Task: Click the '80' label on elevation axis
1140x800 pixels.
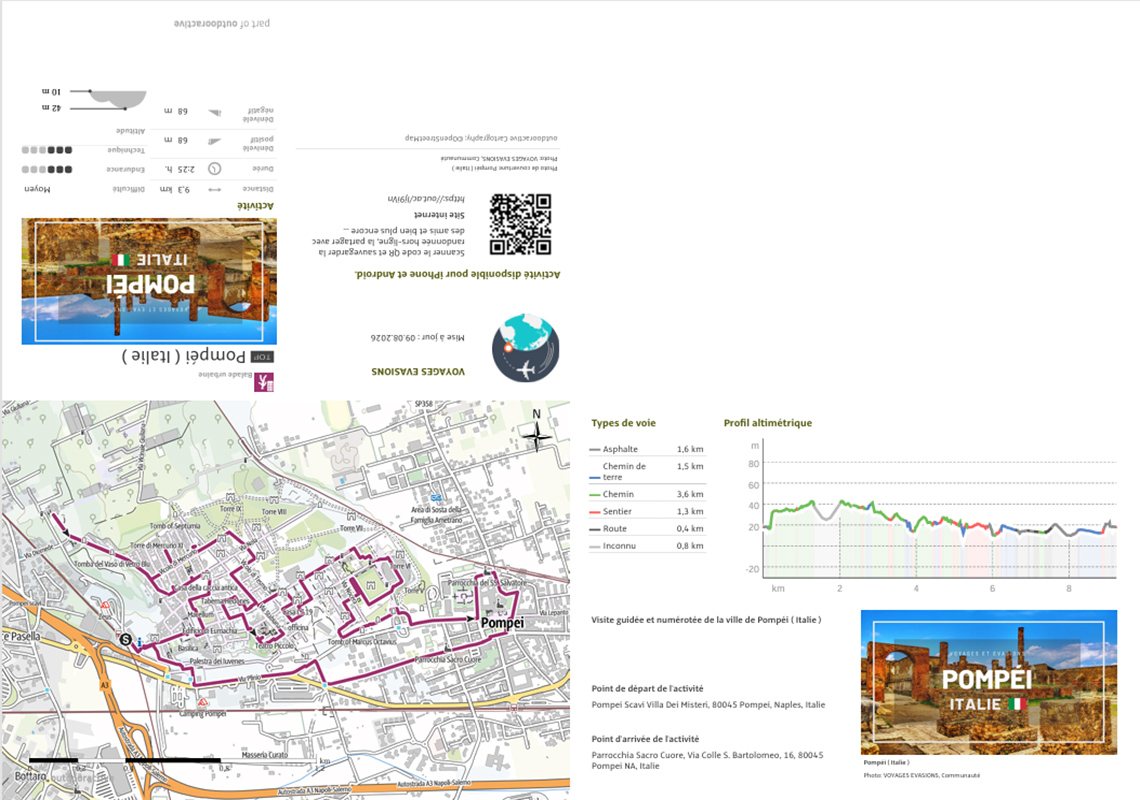Action: point(753,463)
